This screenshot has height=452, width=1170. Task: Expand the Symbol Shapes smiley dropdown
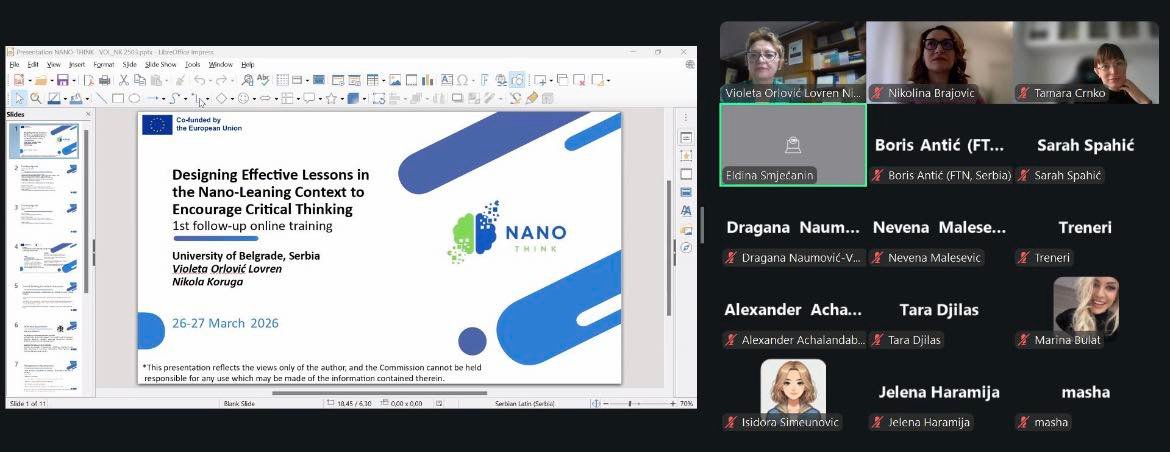click(254, 98)
